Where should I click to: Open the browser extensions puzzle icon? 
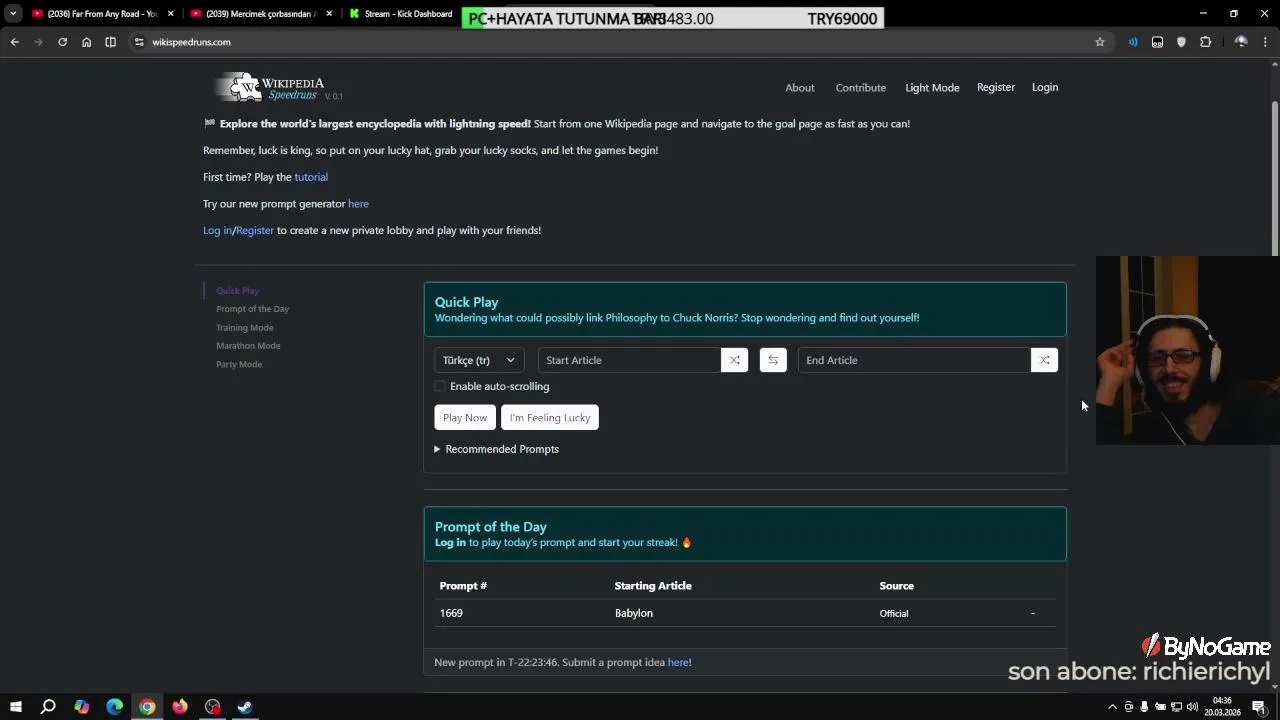tap(1205, 42)
